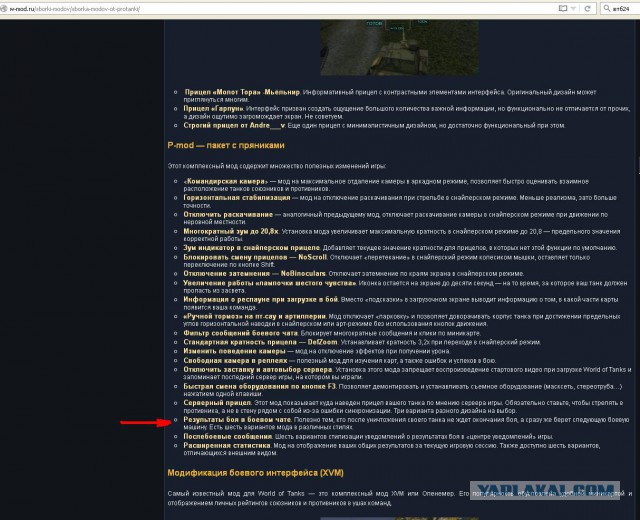The width and height of the screenshot is (640, 520).
Task: Click "Многократный зум до 20,8х" item
Action: pos(231,231)
